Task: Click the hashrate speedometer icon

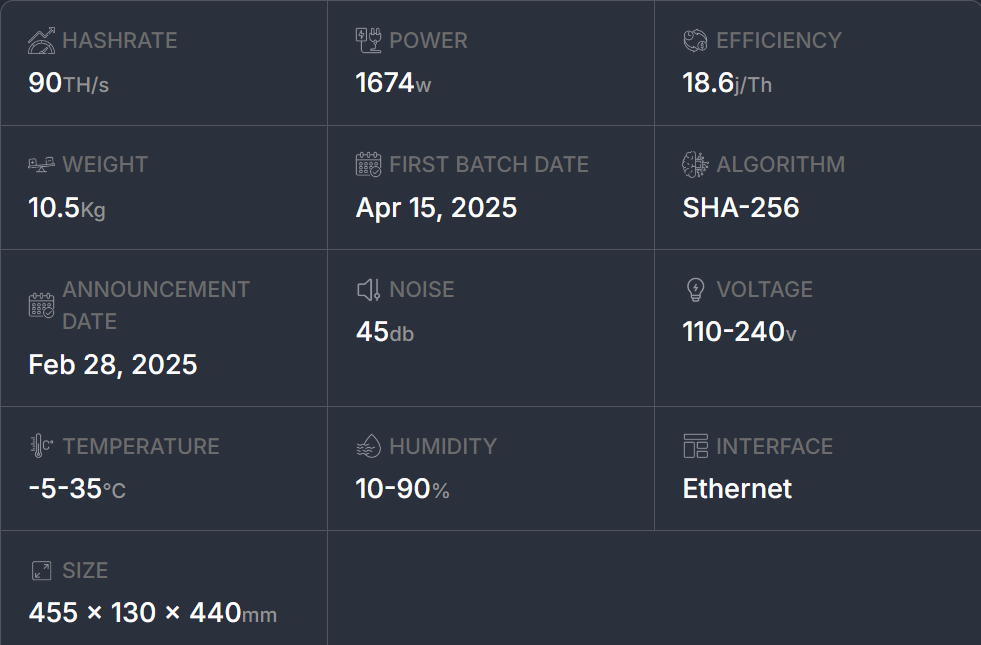Action: (42, 41)
